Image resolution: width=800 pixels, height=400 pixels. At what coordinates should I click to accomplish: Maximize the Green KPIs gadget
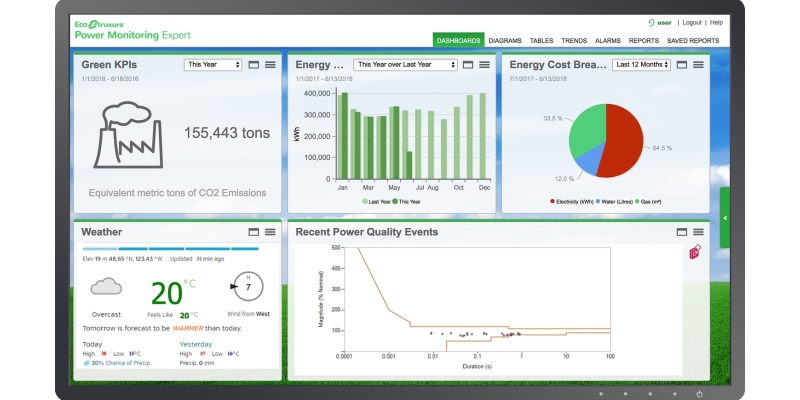253,65
